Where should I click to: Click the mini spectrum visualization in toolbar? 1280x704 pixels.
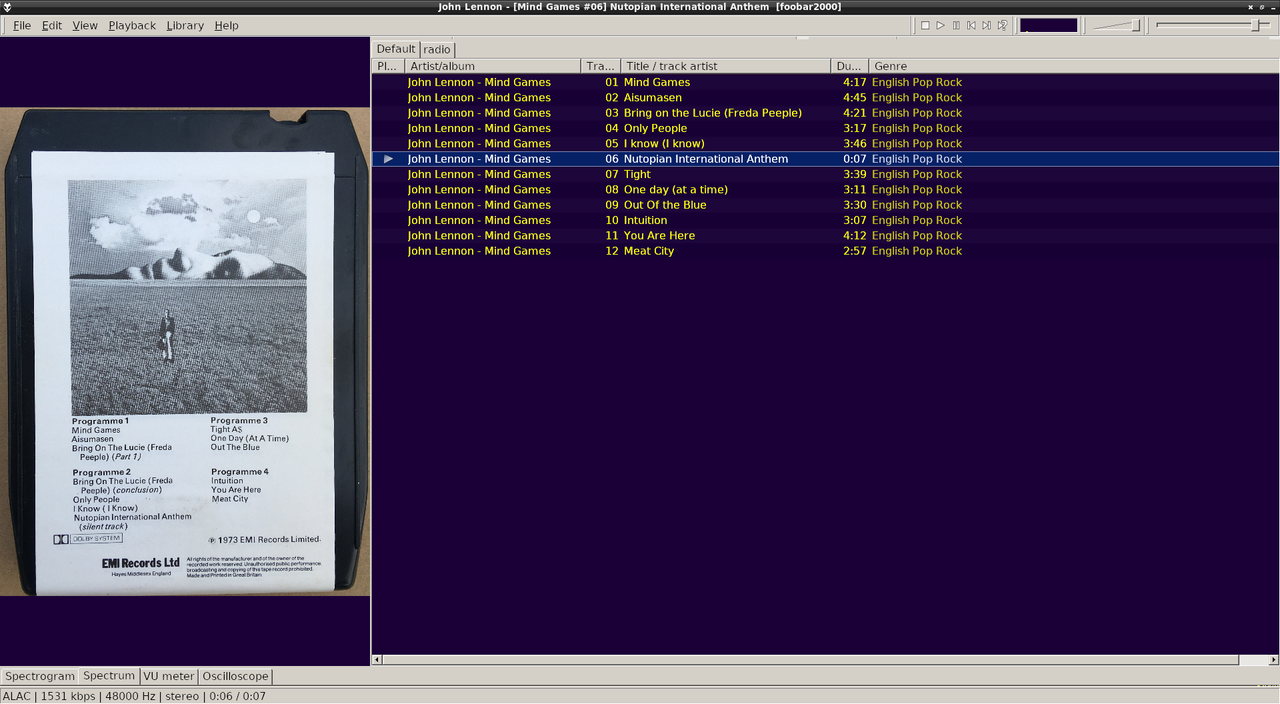1048,25
